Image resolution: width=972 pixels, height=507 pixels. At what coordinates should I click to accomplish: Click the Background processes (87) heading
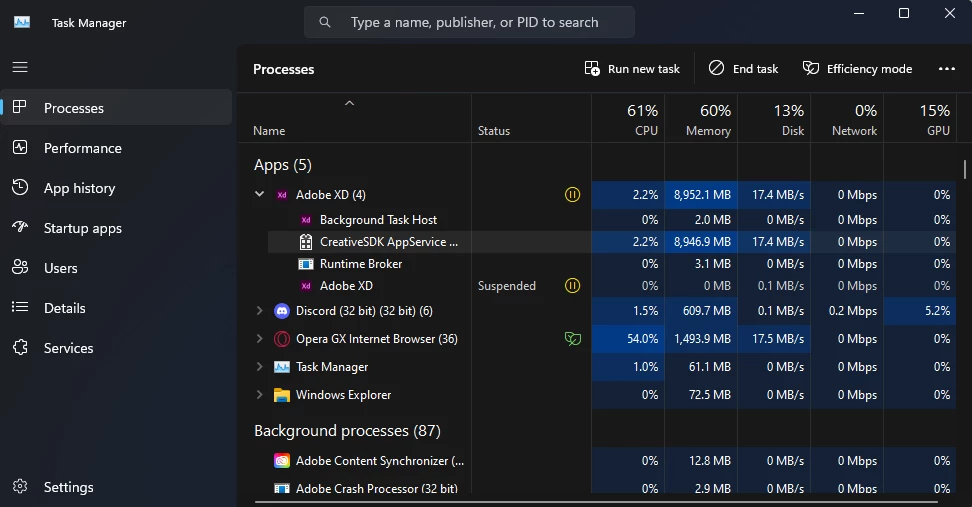pos(347,431)
